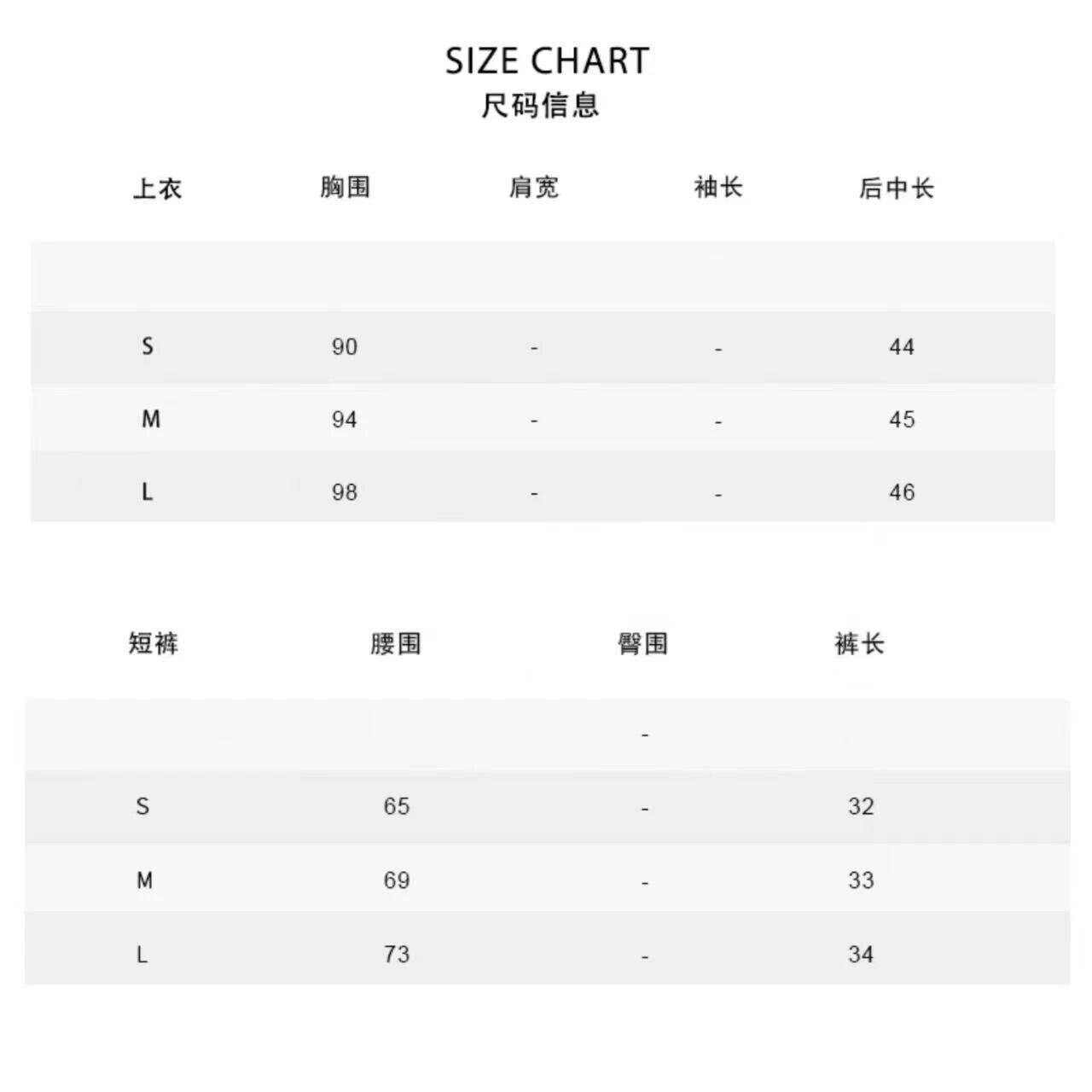Screen dimensions: 1092x1092
Task: Select the 肩宽 column header
Action: [534, 187]
